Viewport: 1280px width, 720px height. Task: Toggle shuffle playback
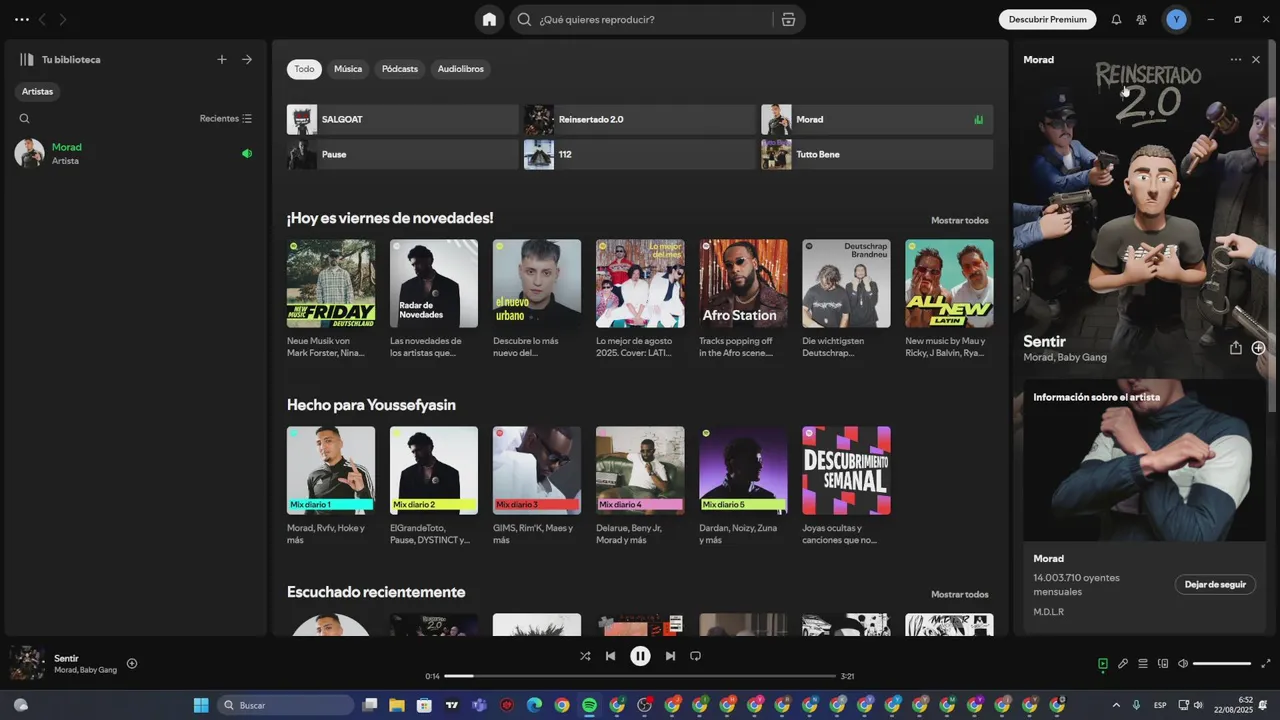pos(585,656)
